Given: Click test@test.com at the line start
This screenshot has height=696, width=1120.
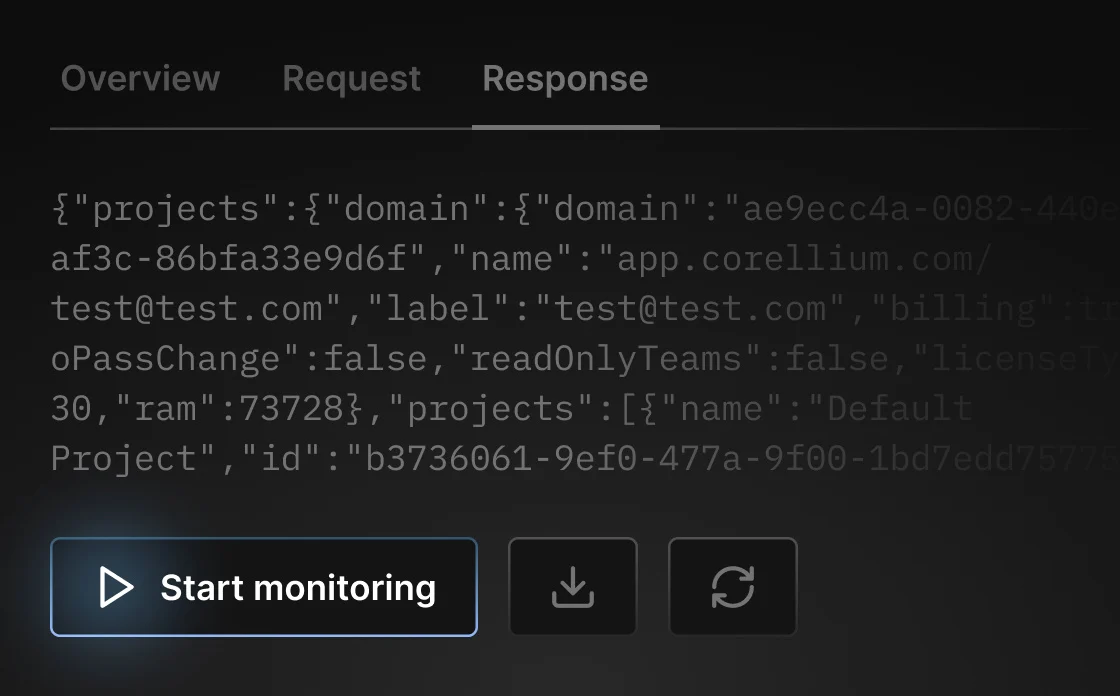Looking at the screenshot, I should point(186,309).
